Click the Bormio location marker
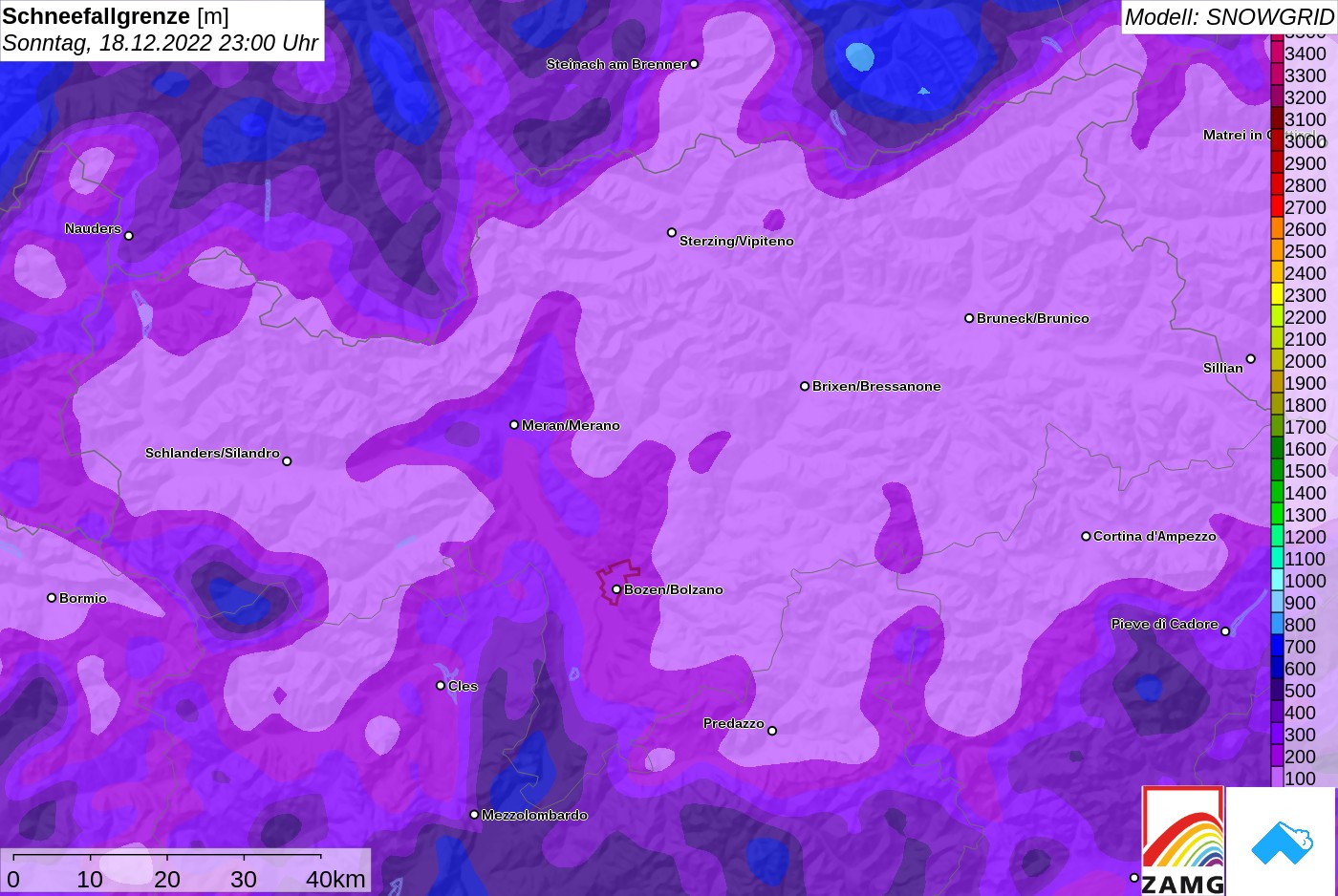Screen dimensions: 1338x896 (52, 598)
